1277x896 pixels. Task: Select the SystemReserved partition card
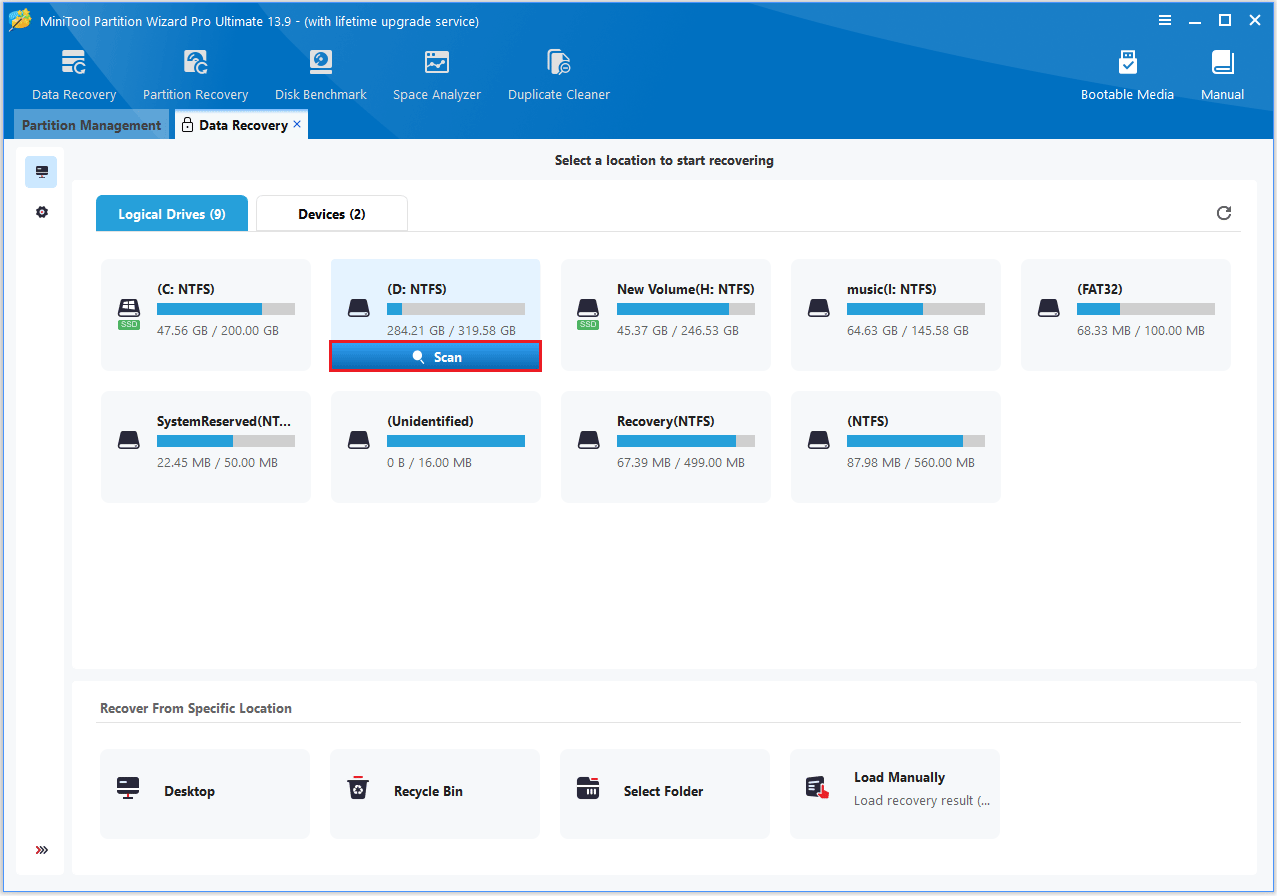point(206,447)
